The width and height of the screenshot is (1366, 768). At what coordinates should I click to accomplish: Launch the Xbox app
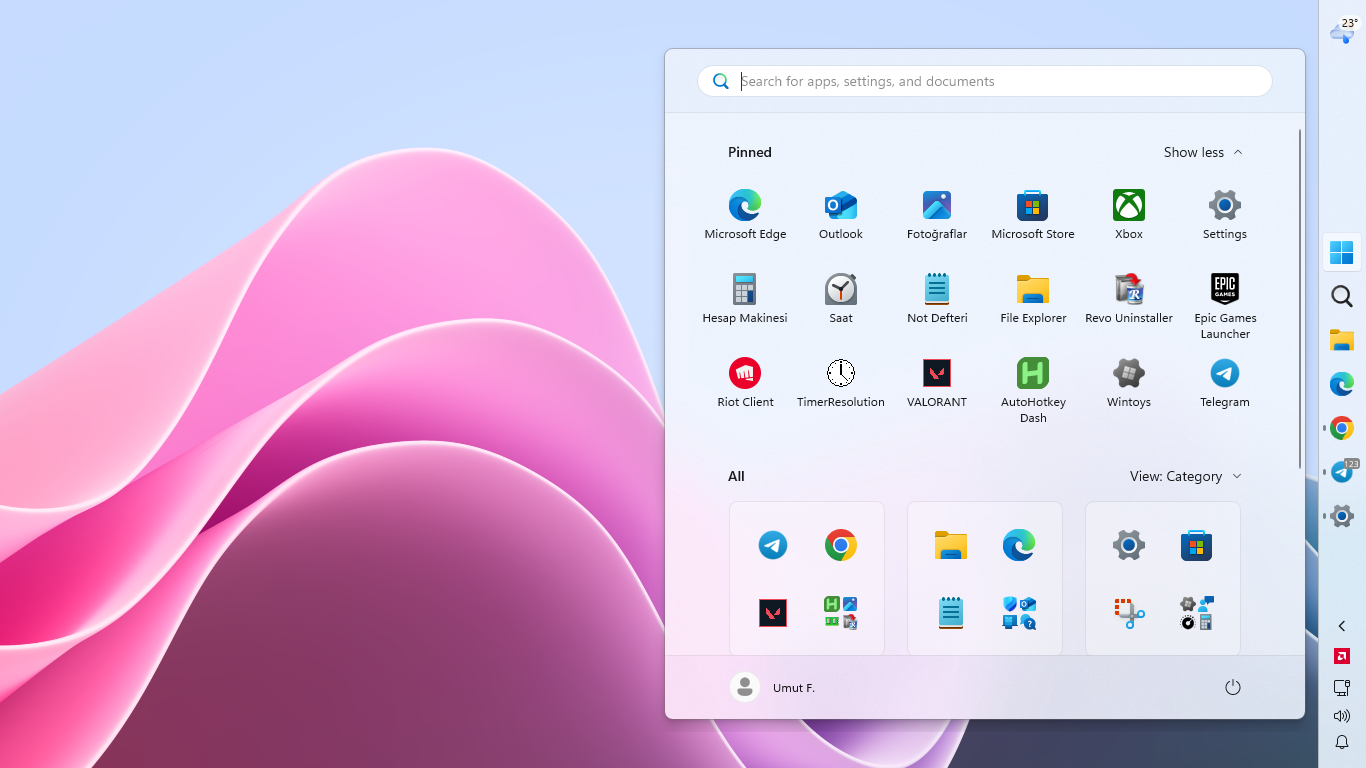click(x=1129, y=214)
